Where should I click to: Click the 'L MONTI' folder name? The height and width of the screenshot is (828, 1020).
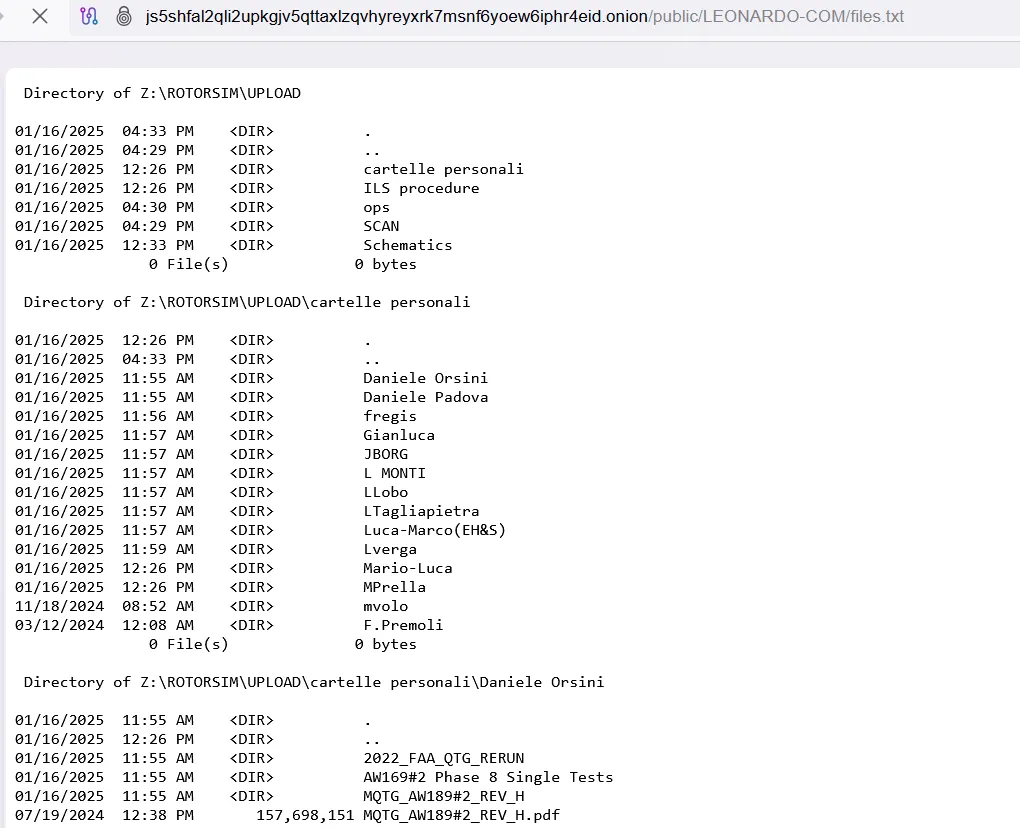pyautogui.click(x=394, y=473)
